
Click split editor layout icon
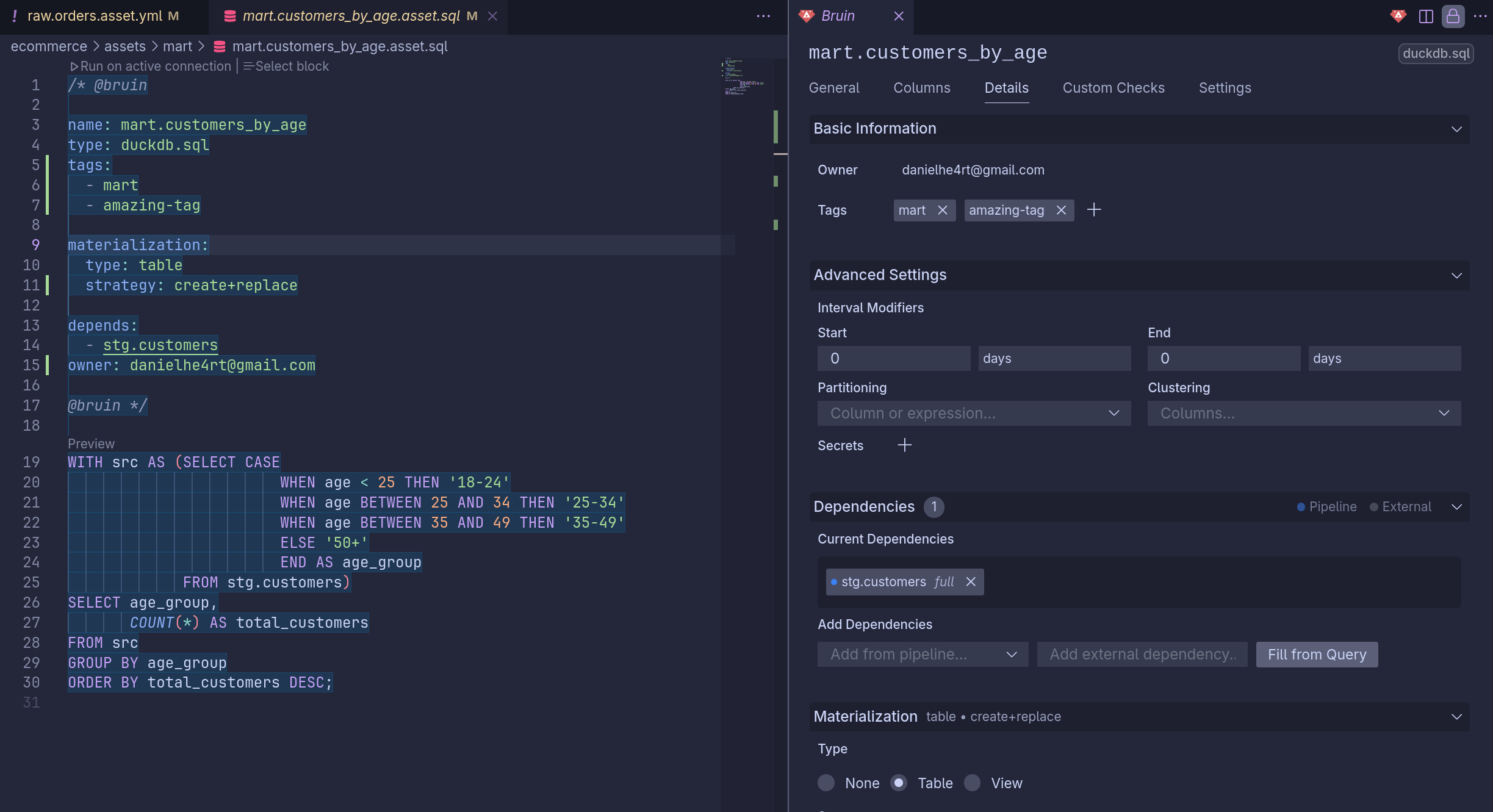(1426, 16)
